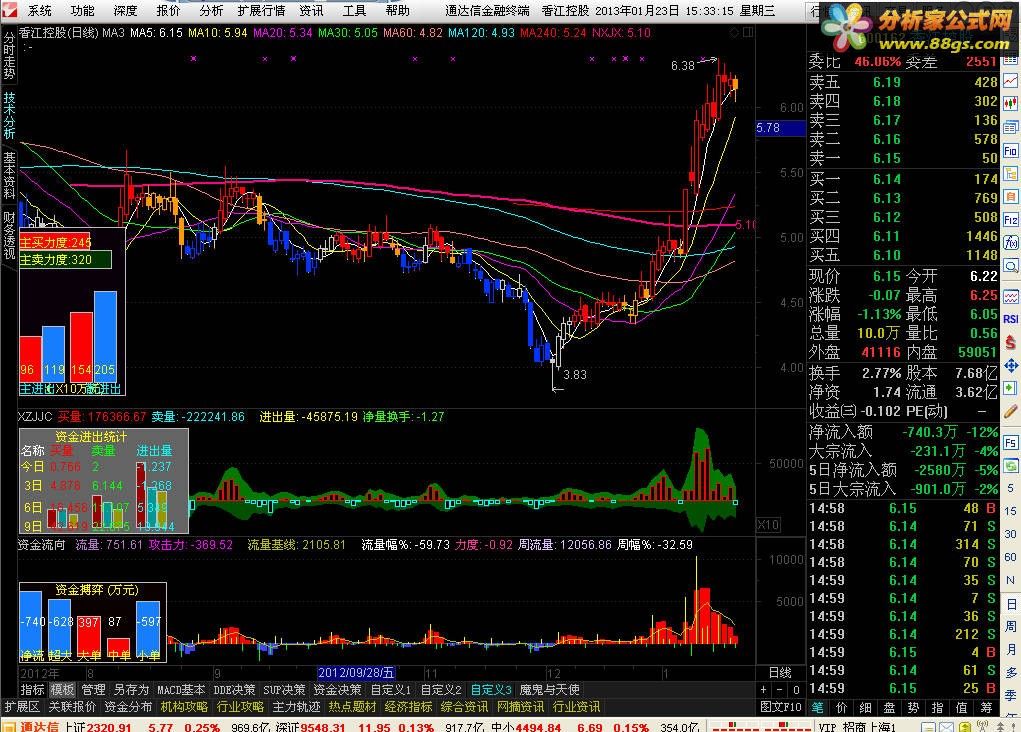Click the green refresh icon below F5
1021x732 pixels.
(x=1011, y=466)
